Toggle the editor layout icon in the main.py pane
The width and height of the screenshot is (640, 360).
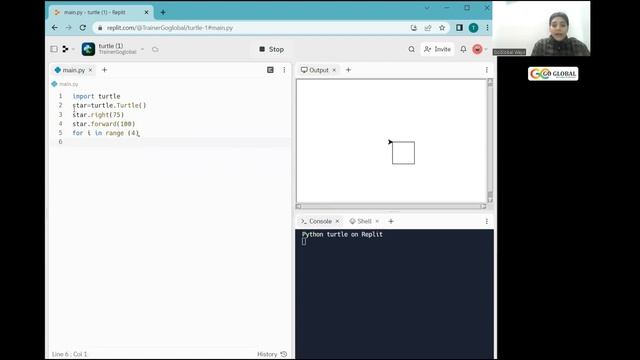(270, 70)
